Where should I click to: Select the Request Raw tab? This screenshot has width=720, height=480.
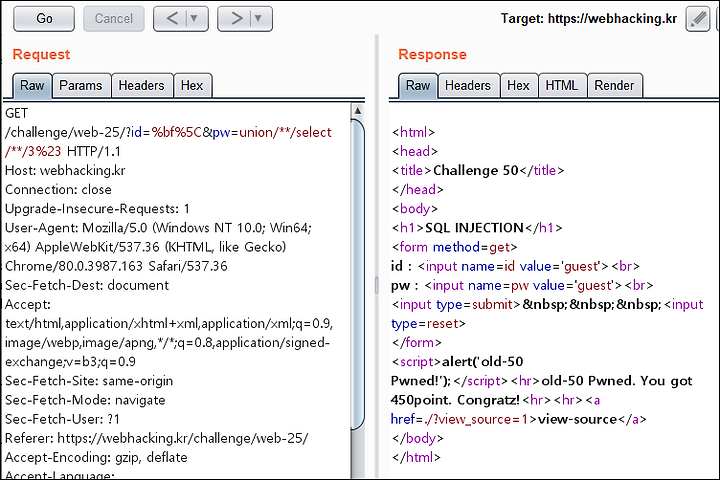tap(32, 86)
